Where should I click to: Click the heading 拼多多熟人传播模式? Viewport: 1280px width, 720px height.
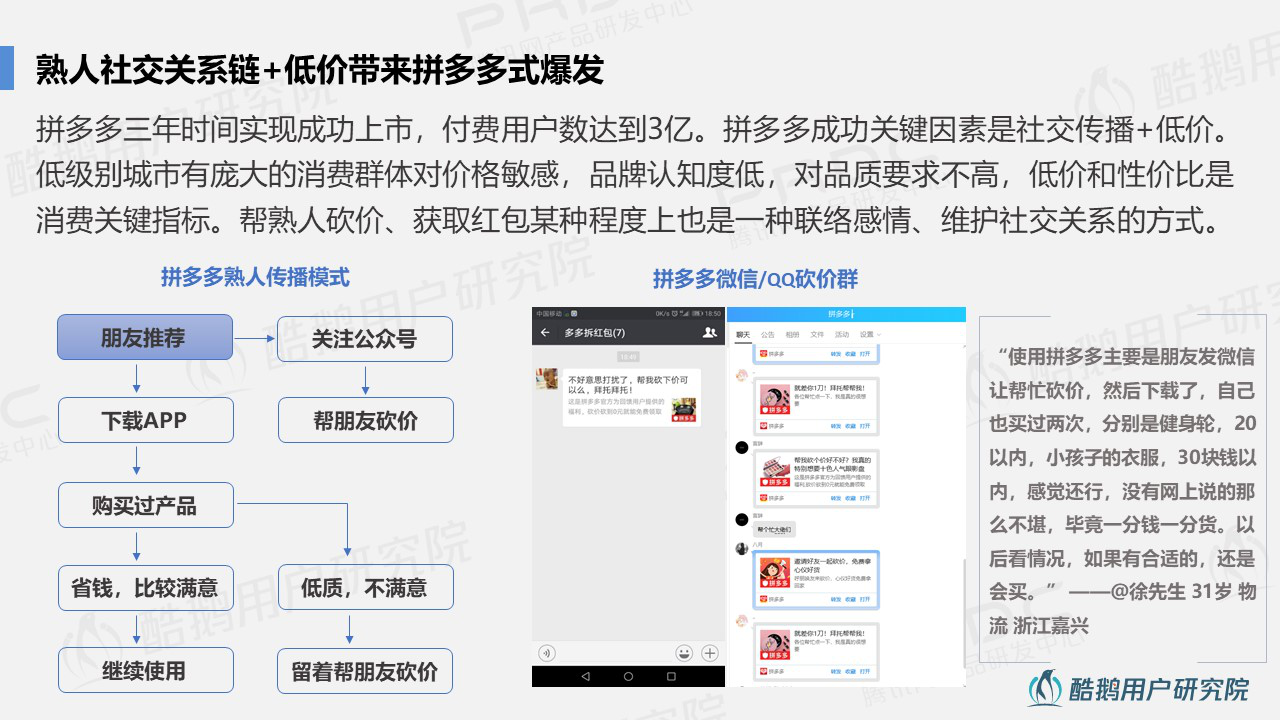[x=255, y=277]
